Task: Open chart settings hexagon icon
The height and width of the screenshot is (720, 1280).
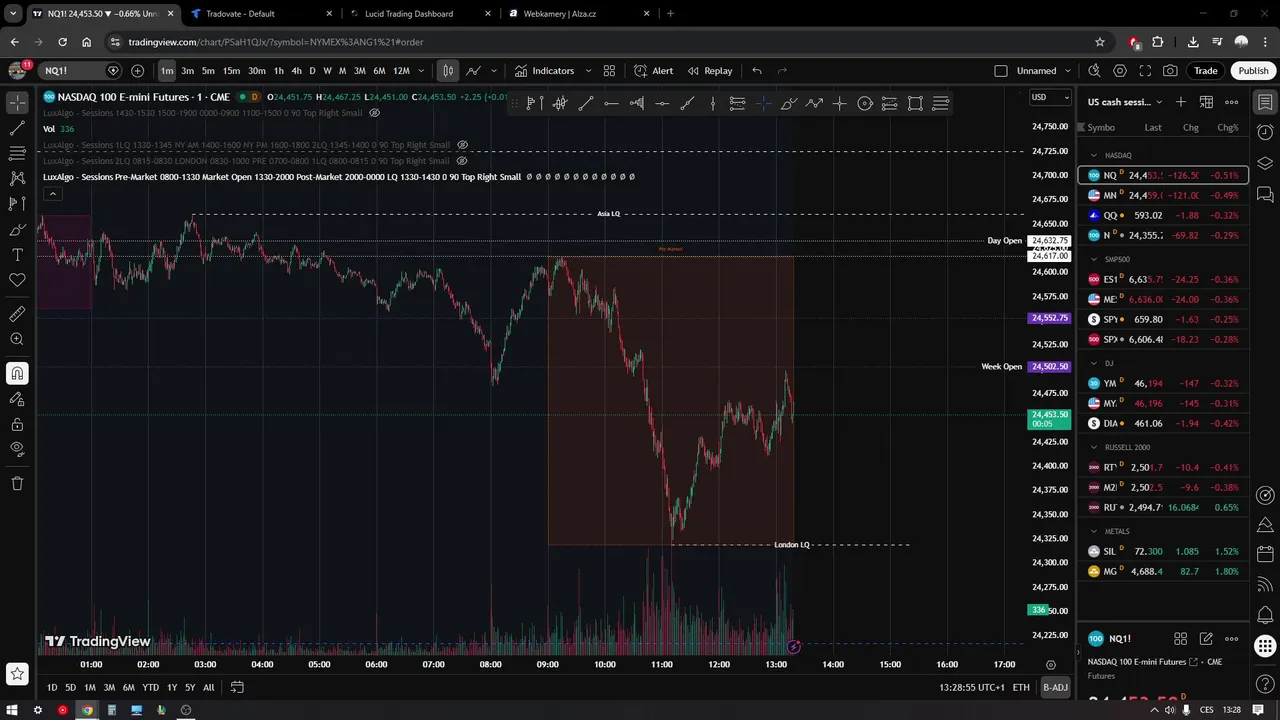Action: [1120, 71]
